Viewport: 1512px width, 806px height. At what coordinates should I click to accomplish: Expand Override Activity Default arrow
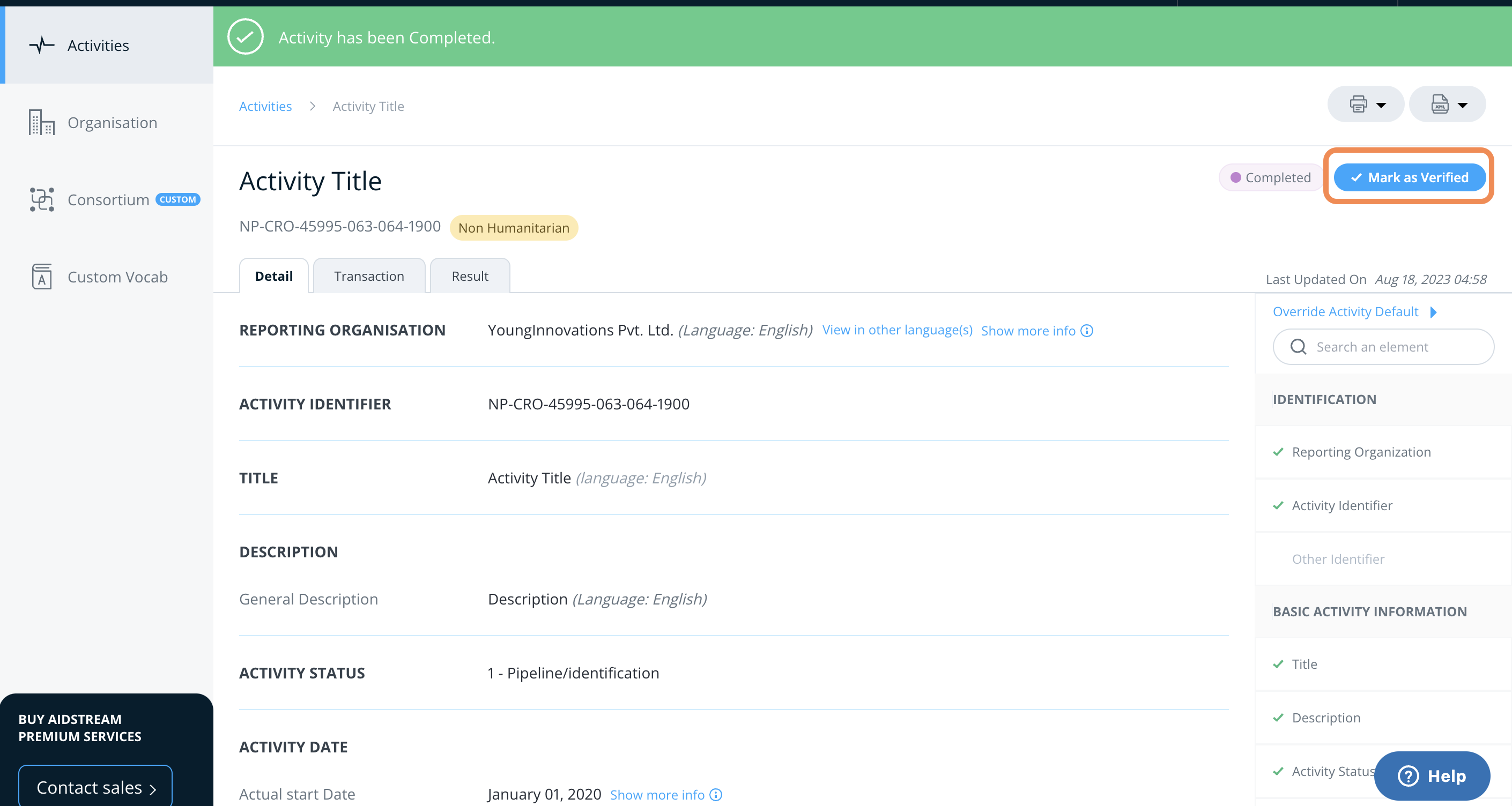[x=1433, y=312]
